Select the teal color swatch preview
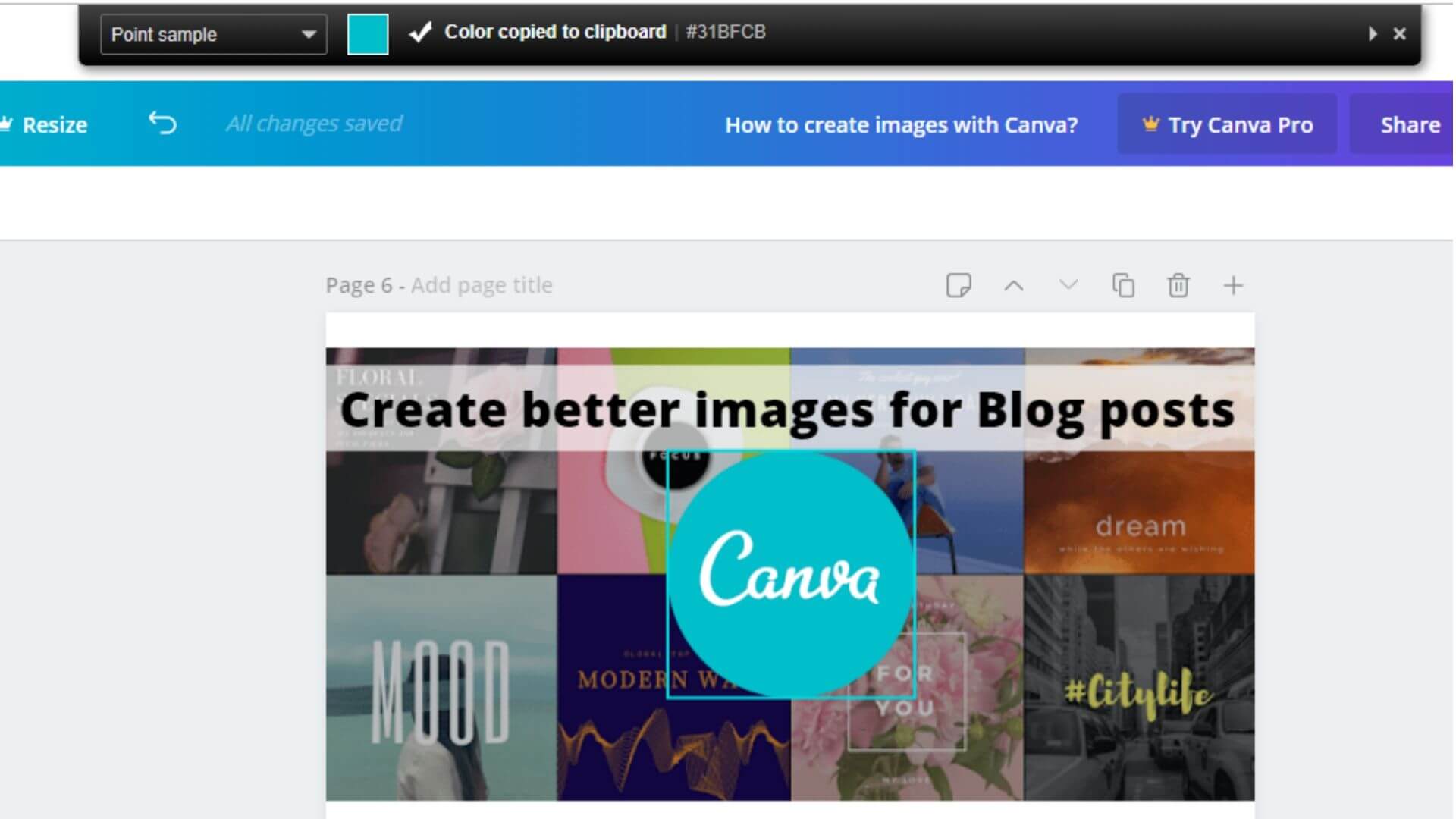 point(368,33)
